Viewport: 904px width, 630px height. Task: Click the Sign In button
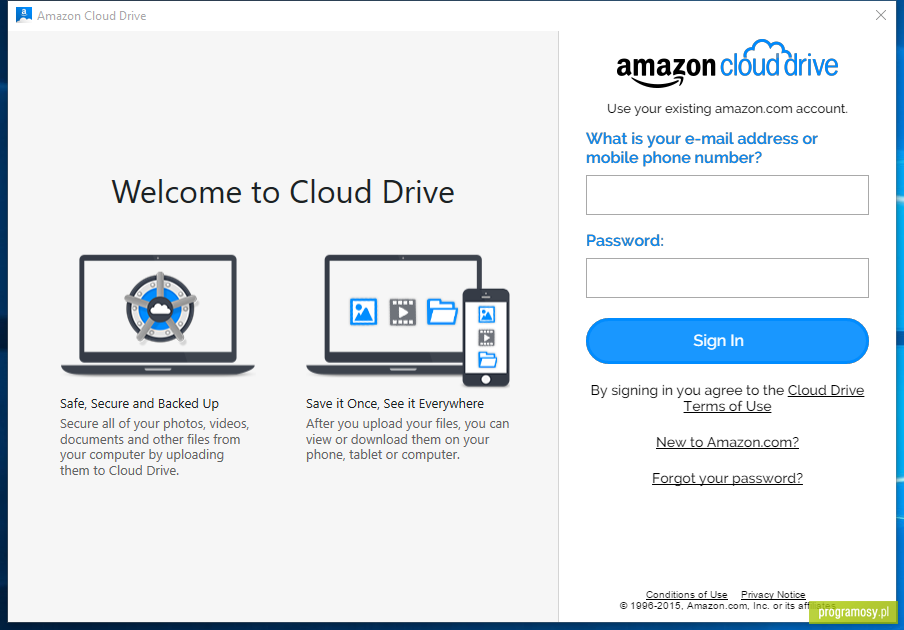(x=727, y=341)
